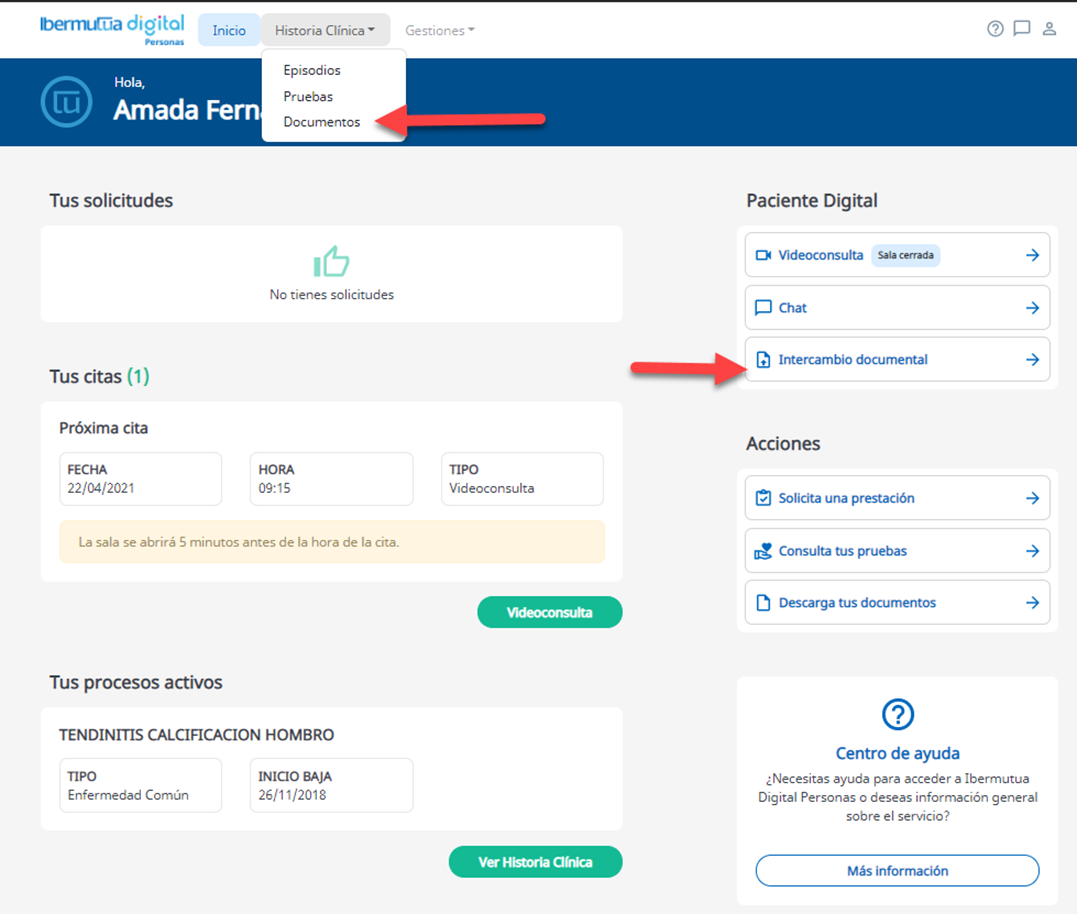Viewport: 1077px width, 914px height.
Task: Click the sala se abrirá notice banner
Action: 332,542
